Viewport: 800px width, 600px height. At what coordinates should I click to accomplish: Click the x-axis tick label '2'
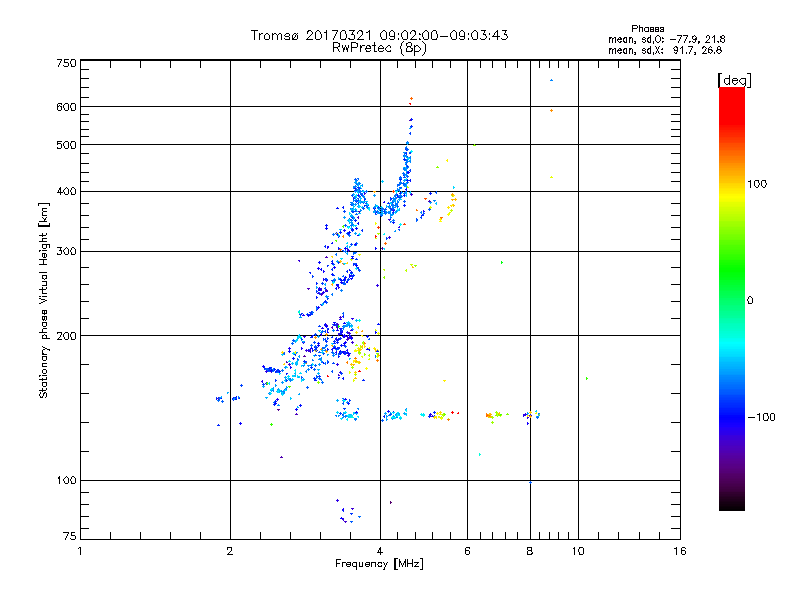click(230, 551)
